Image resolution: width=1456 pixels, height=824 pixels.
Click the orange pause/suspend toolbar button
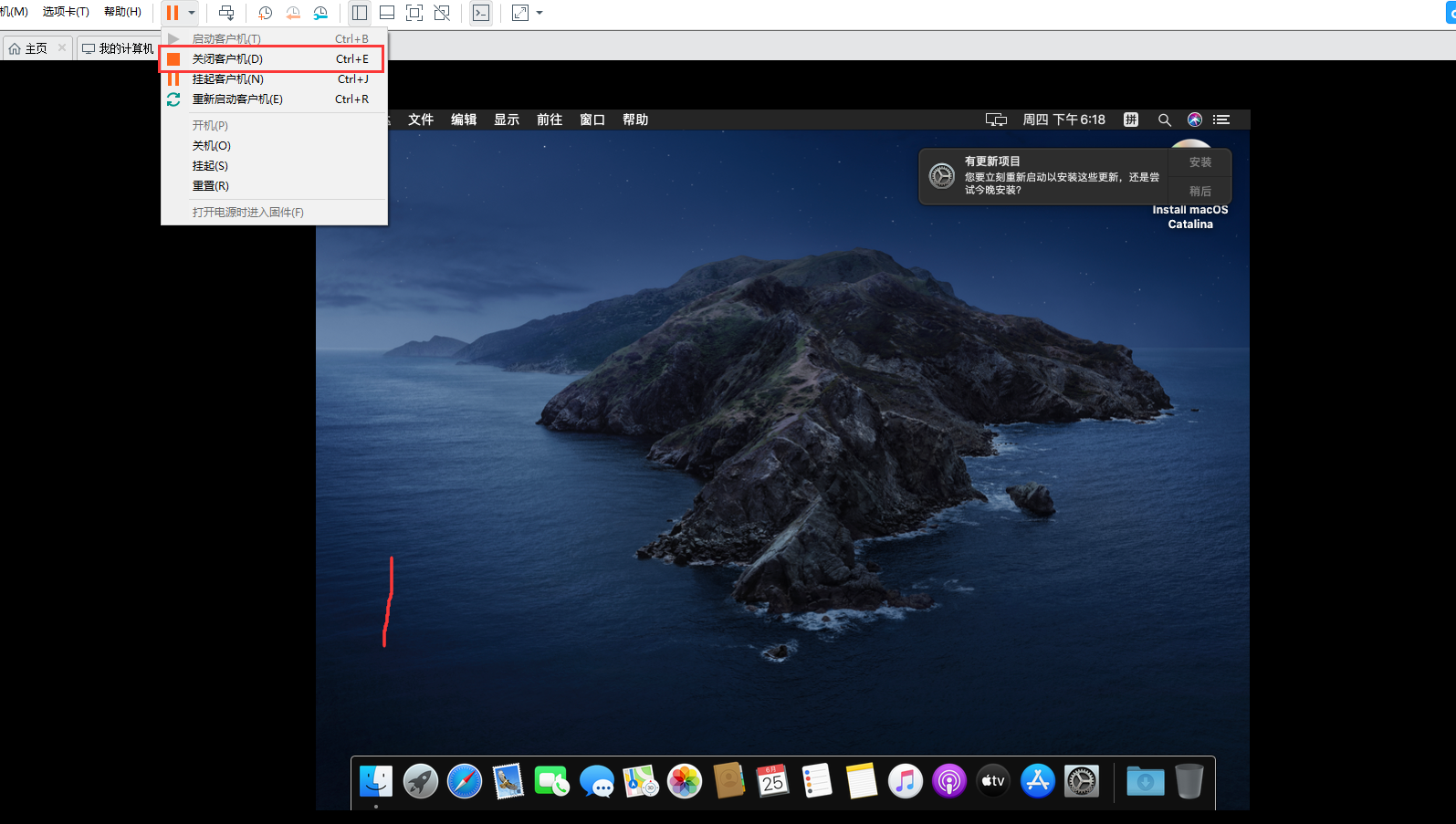coord(173,13)
